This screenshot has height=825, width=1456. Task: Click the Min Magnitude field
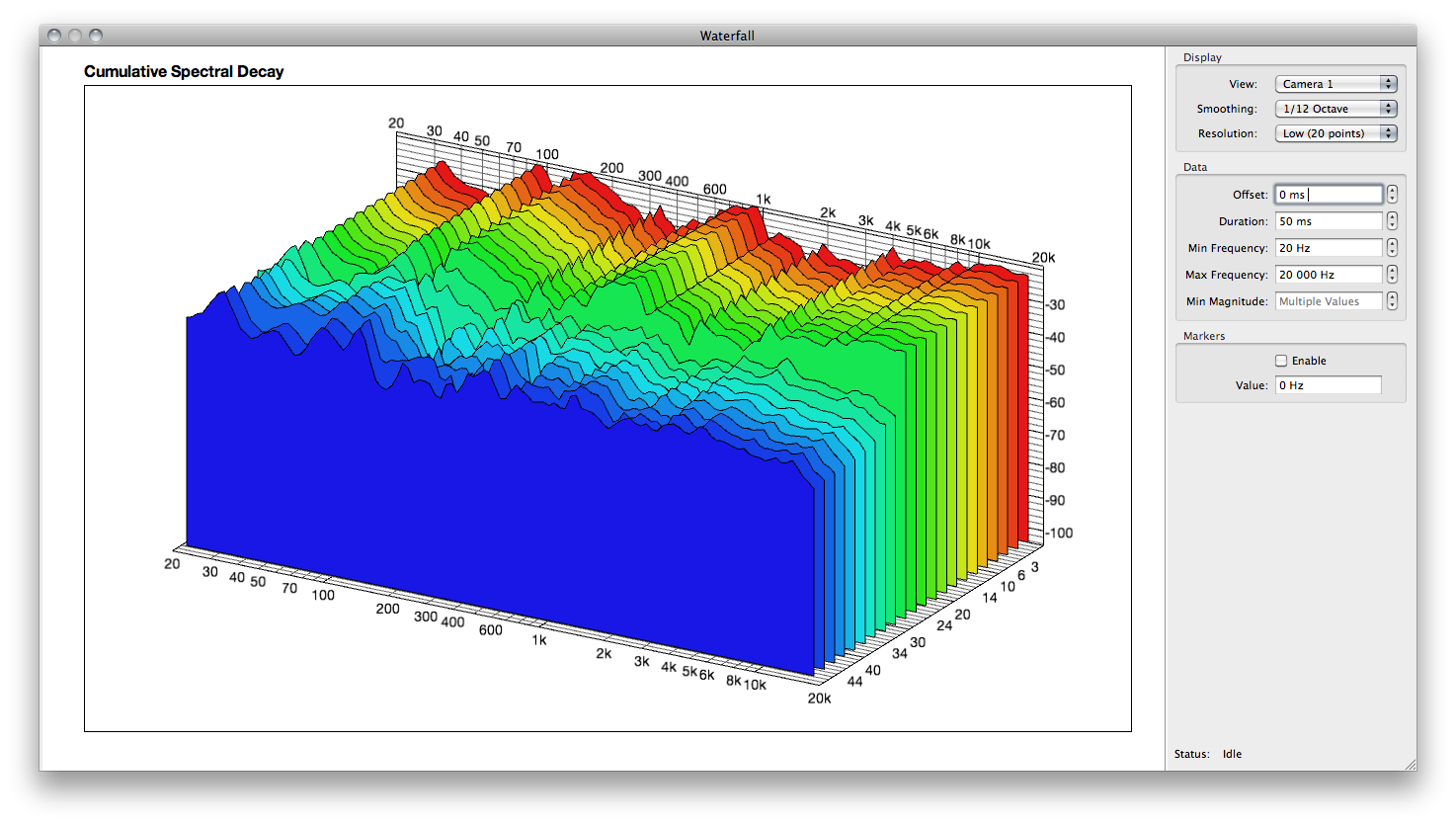point(1329,301)
